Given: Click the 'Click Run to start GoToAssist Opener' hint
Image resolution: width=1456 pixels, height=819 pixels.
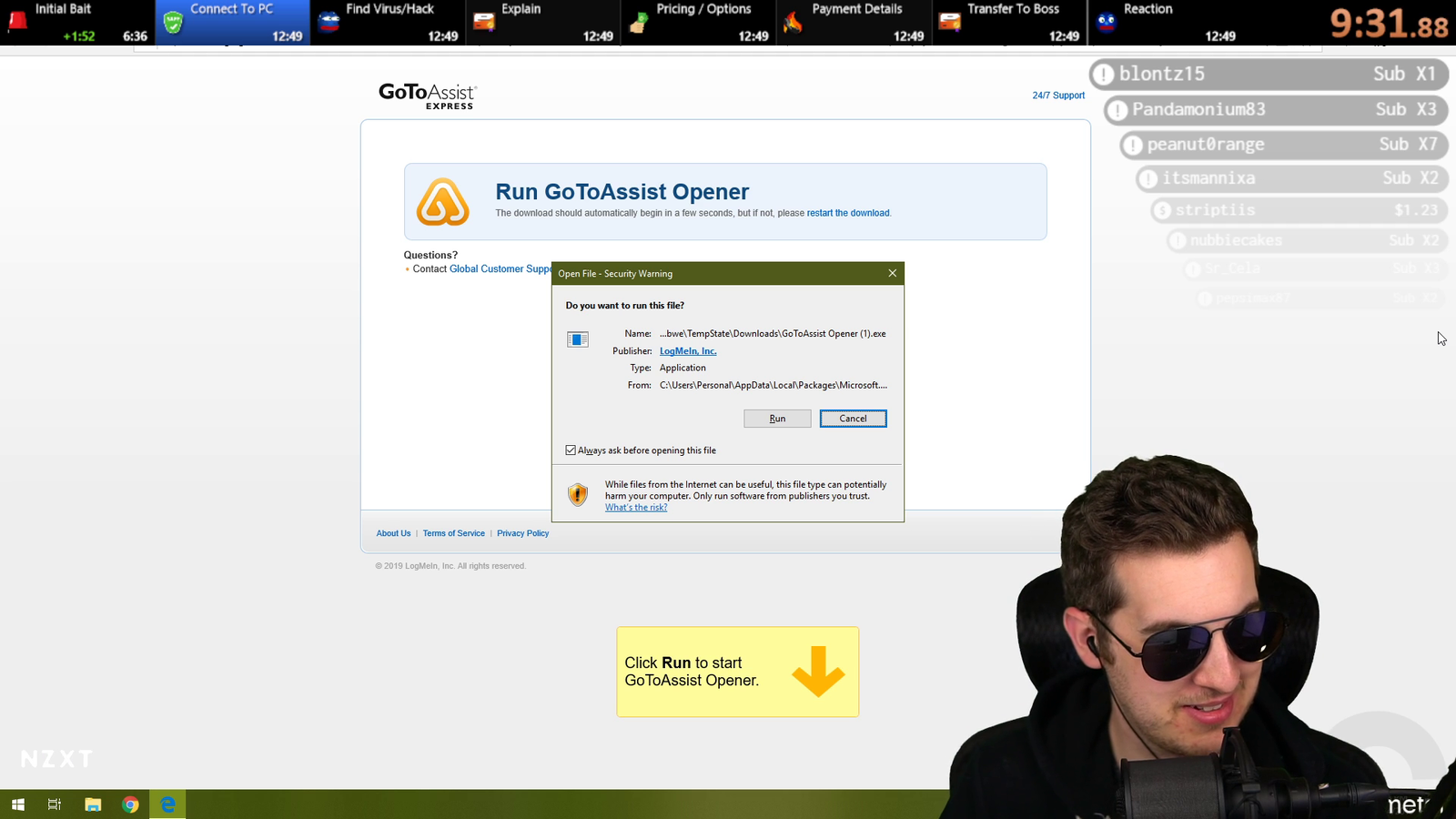Looking at the screenshot, I should click(737, 672).
